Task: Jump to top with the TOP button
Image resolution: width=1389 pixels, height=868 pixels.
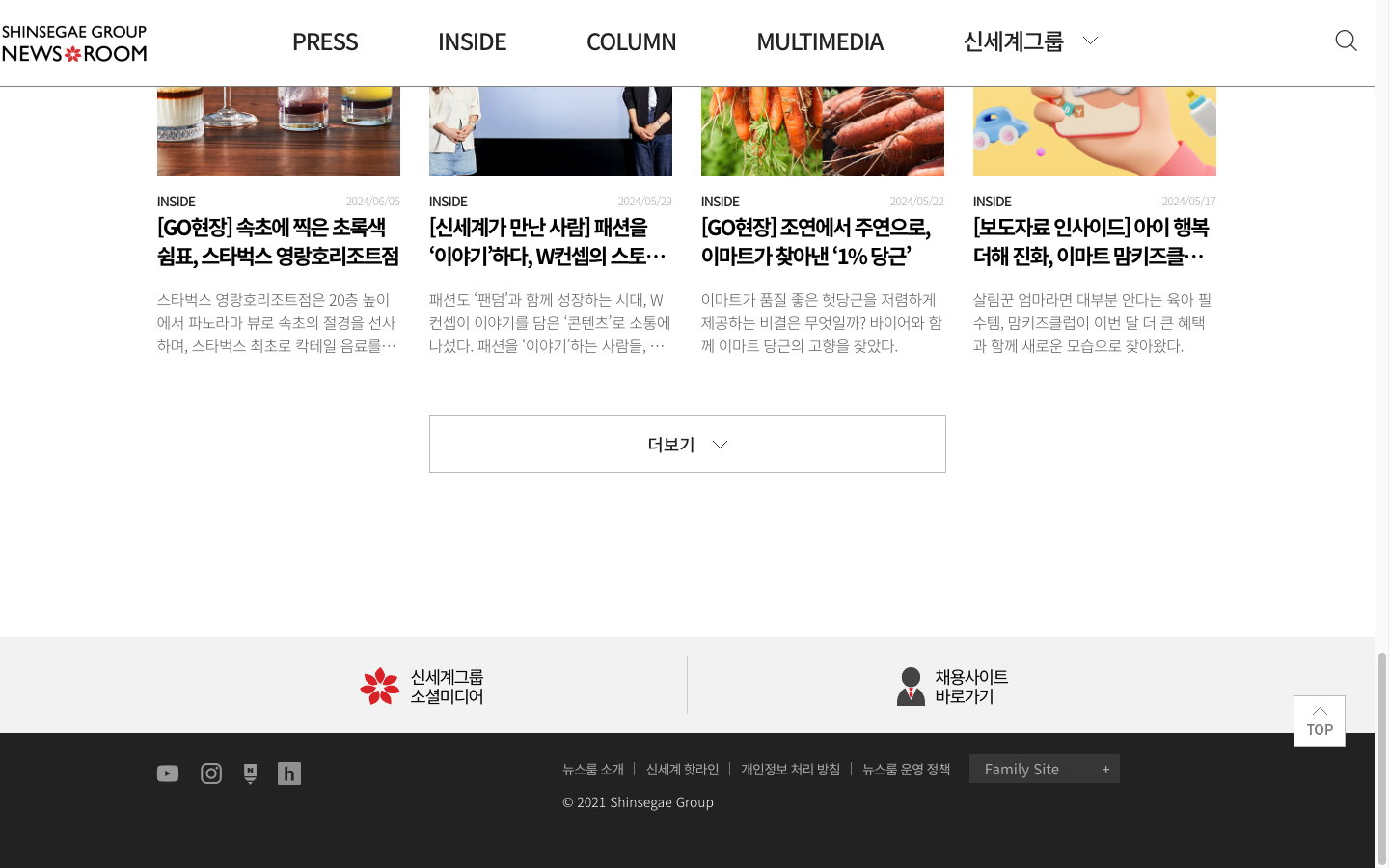Action: (x=1319, y=721)
